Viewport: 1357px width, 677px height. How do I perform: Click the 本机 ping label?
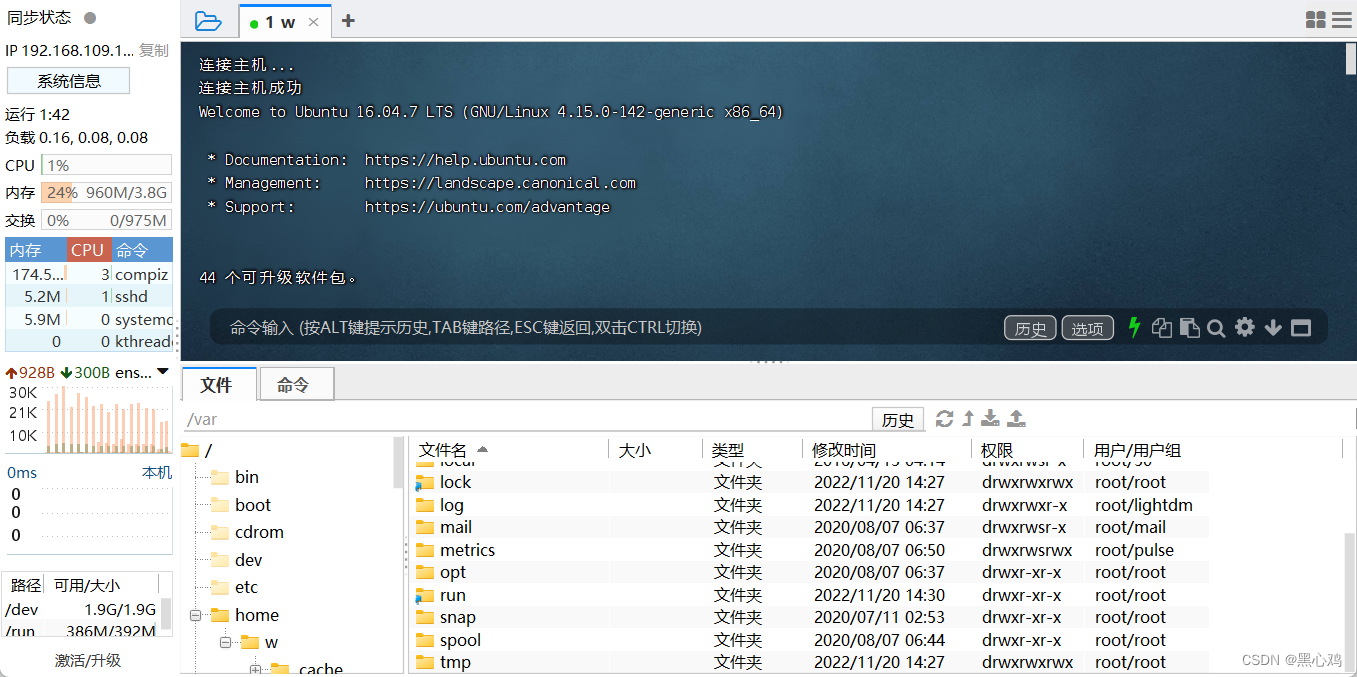157,472
